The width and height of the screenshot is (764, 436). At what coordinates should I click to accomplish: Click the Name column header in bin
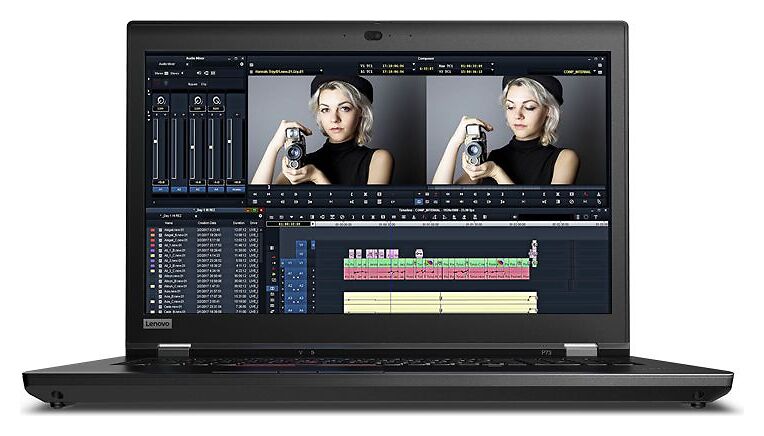170,224
